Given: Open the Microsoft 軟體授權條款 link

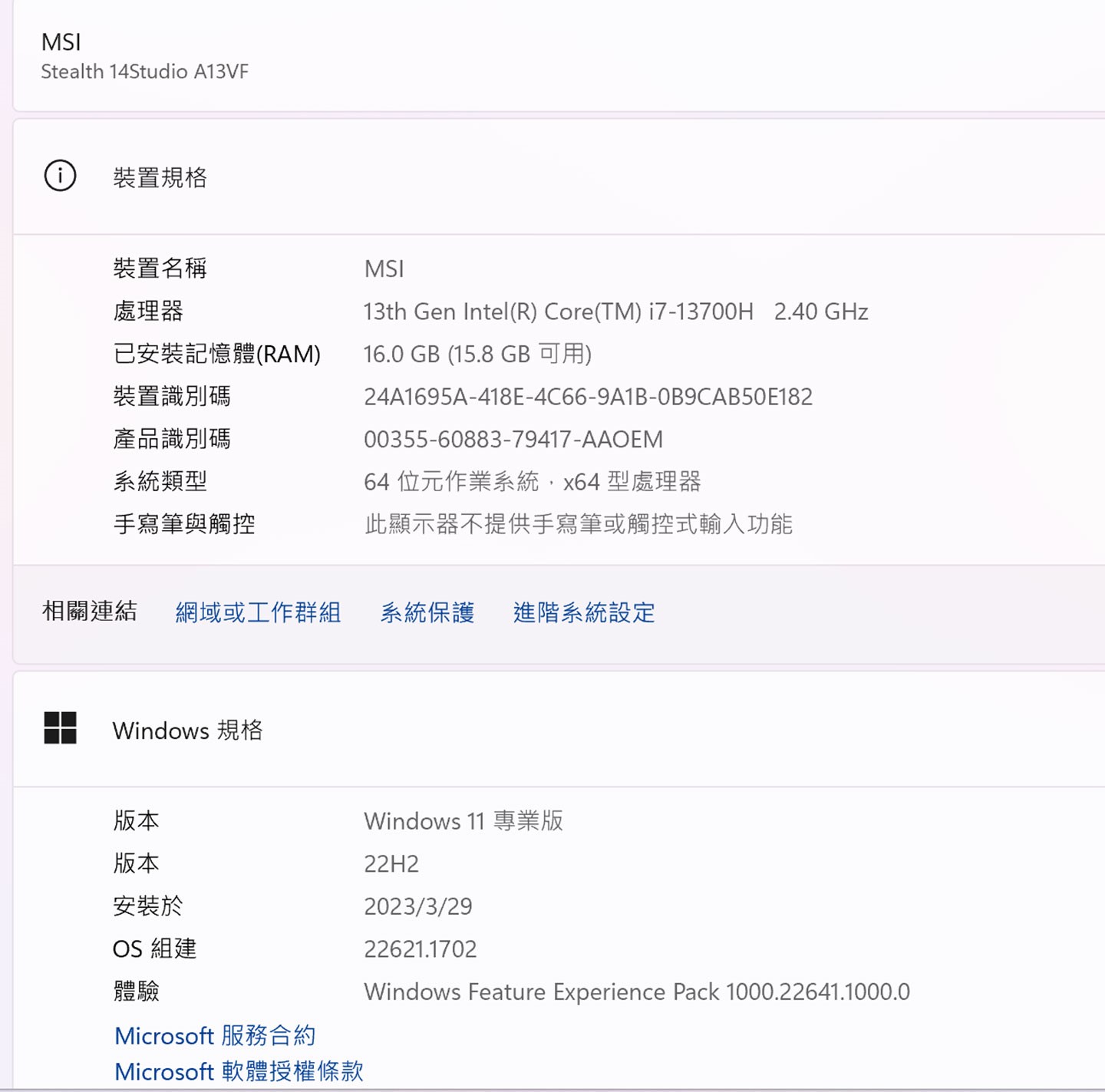Looking at the screenshot, I should (239, 1071).
